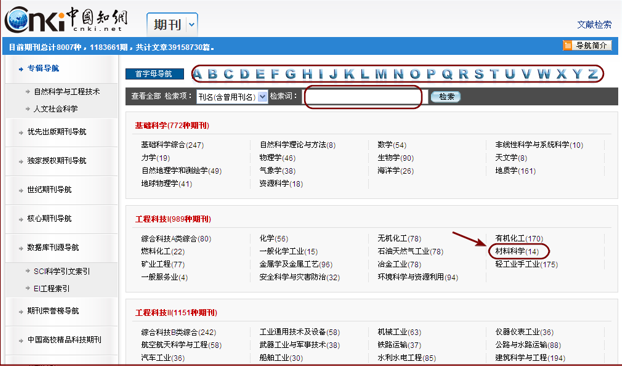The image size is (622, 366).
Task: Pick letter Q in alphabet navigation
Action: (x=447, y=74)
